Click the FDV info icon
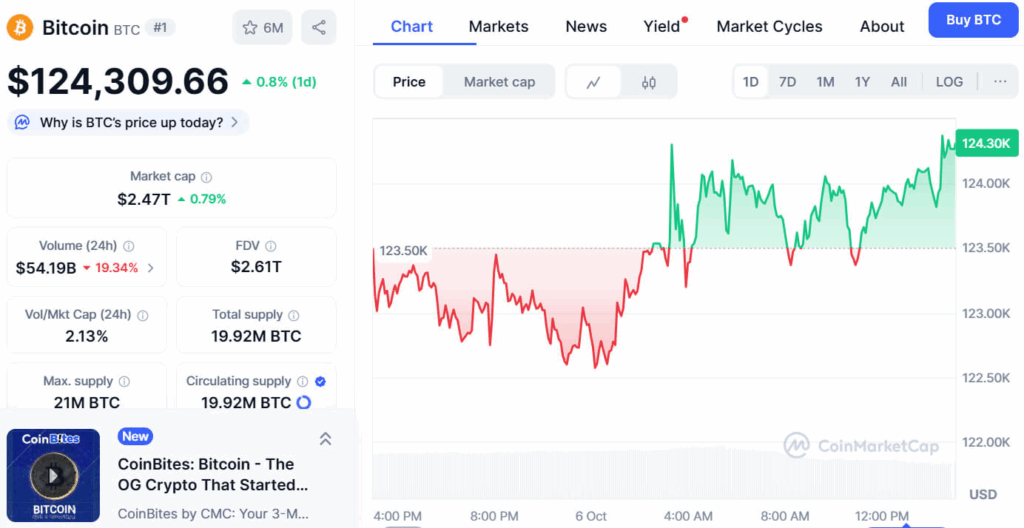The height and width of the screenshot is (528, 1024). (271, 245)
